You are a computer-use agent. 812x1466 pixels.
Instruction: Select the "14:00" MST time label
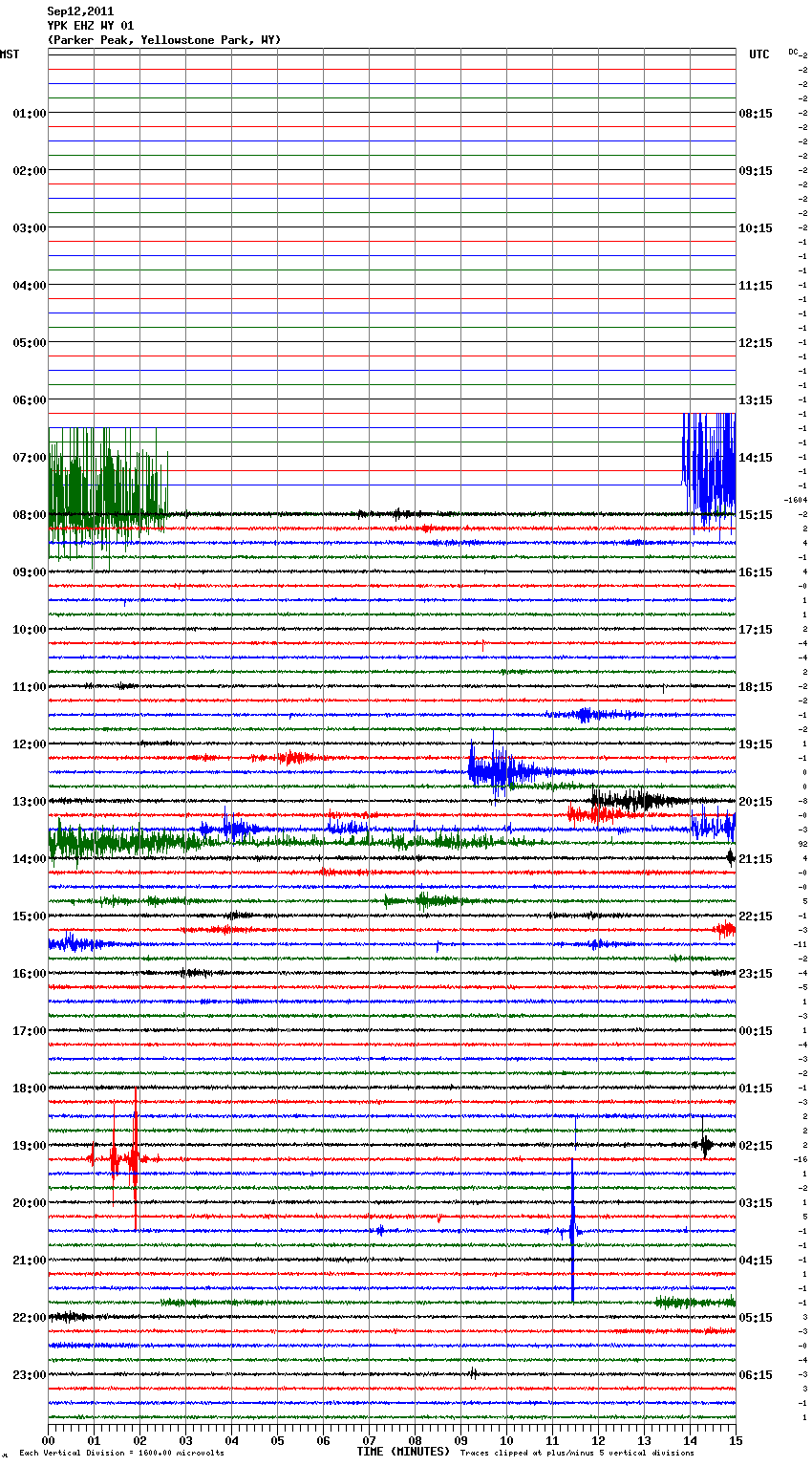(30, 859)
